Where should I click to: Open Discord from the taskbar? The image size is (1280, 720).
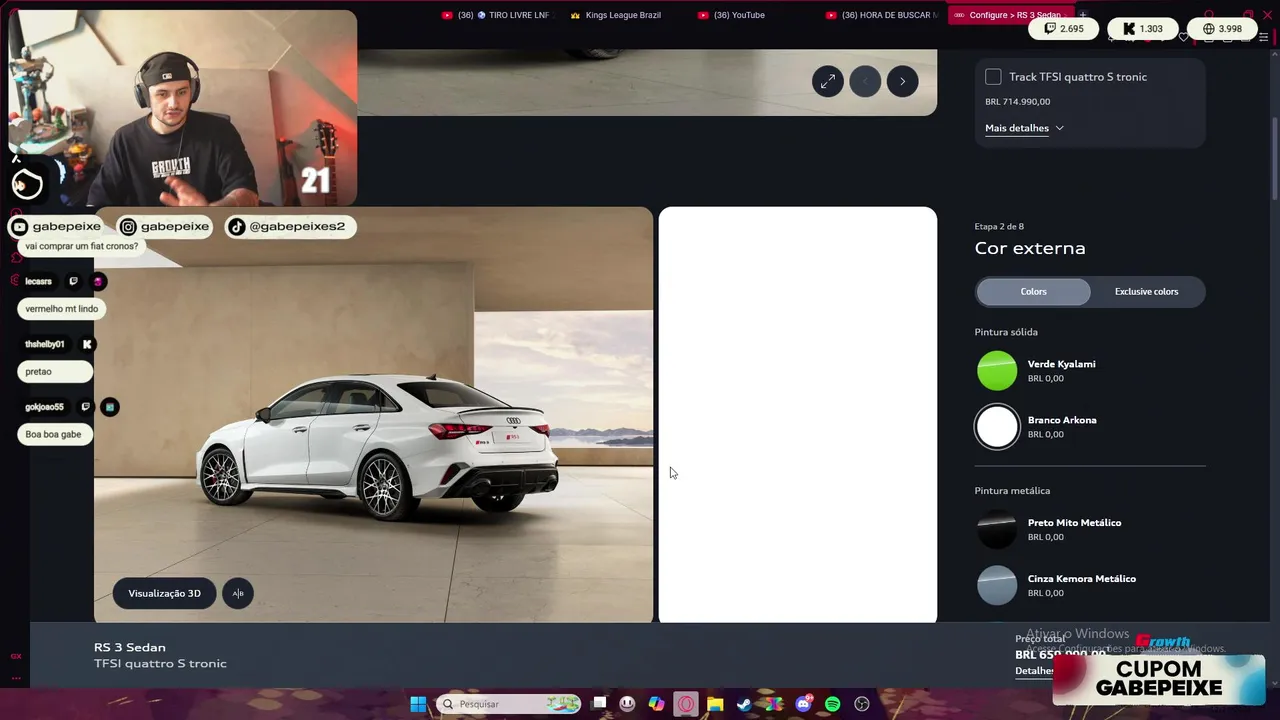pyautogui.click(x=803, y=704)
